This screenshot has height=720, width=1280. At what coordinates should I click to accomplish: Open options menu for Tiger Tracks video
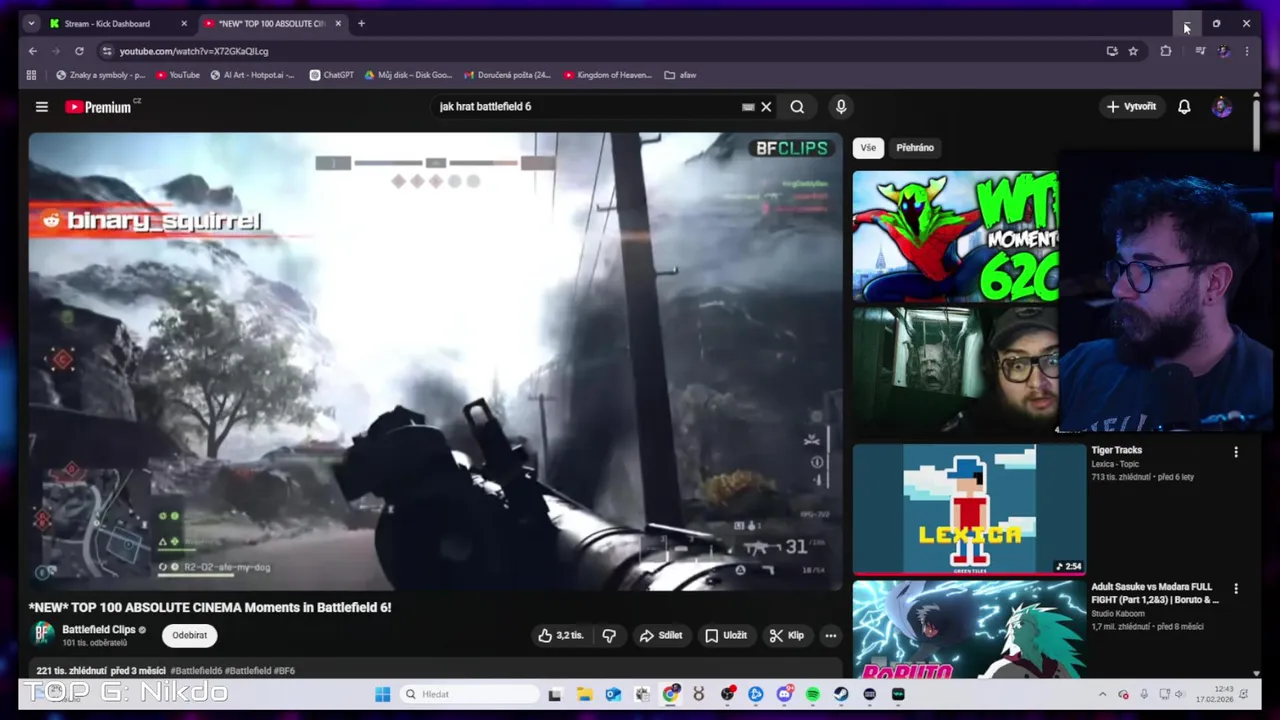1236,452
